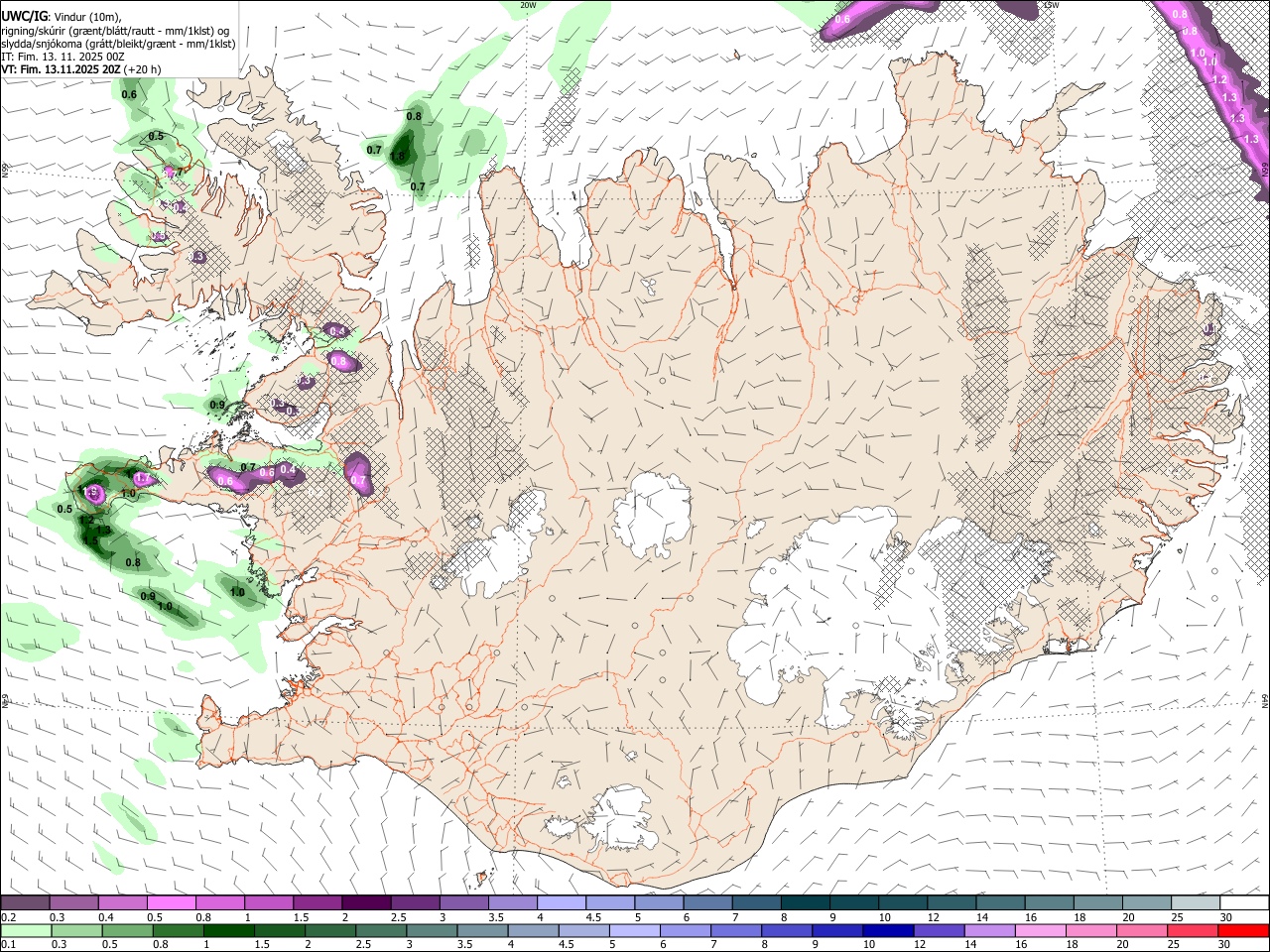Select the dark teal top-row swatch between 8 and 9
Image resolution: width=1270 pixels, height=952 pixels.
(x=804, y=903)
